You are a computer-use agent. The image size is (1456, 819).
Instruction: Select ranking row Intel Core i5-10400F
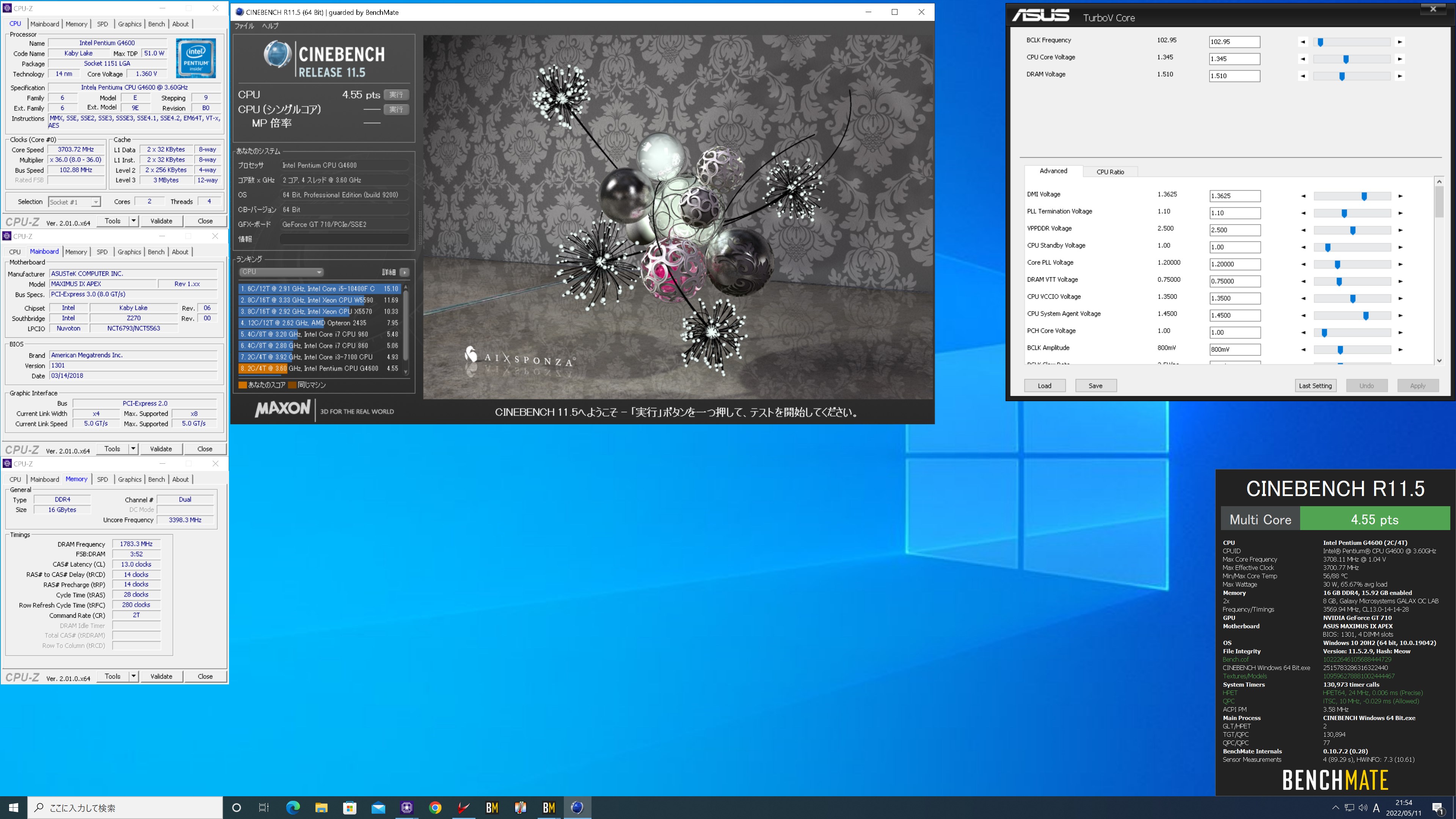coord(319,289)
